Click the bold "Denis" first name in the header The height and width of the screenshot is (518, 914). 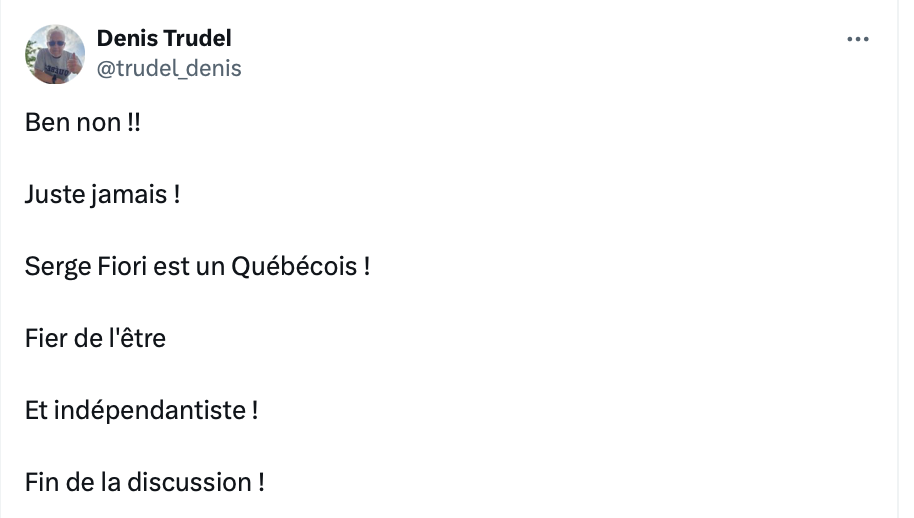point(128,38)
